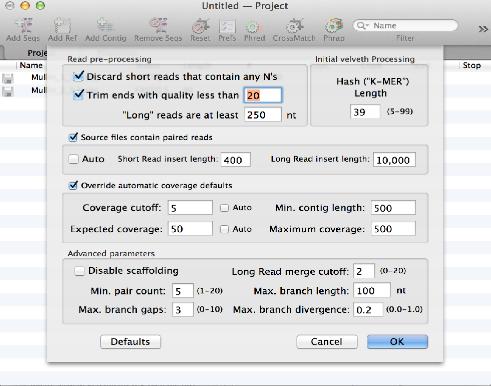Click the Remove Seqs toolbar icon
Screen dimensions: 491x386
(158, 30)
